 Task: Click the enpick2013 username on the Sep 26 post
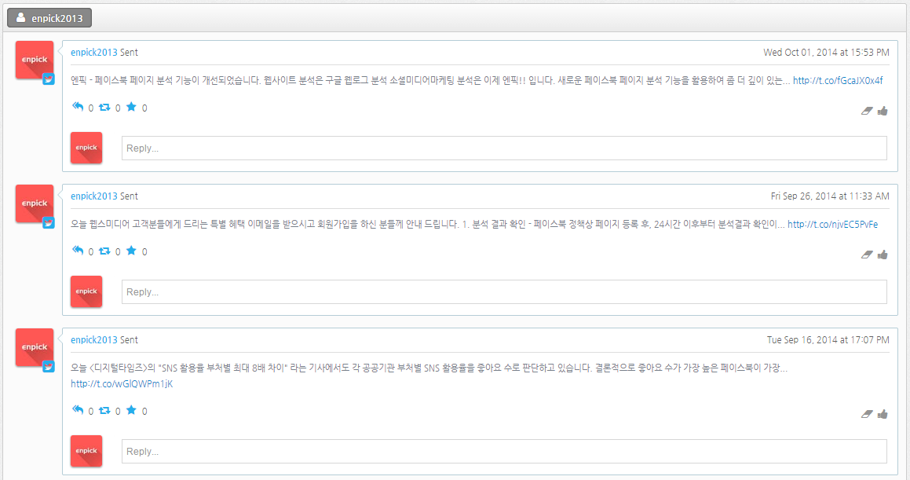[x=94, y=196]
